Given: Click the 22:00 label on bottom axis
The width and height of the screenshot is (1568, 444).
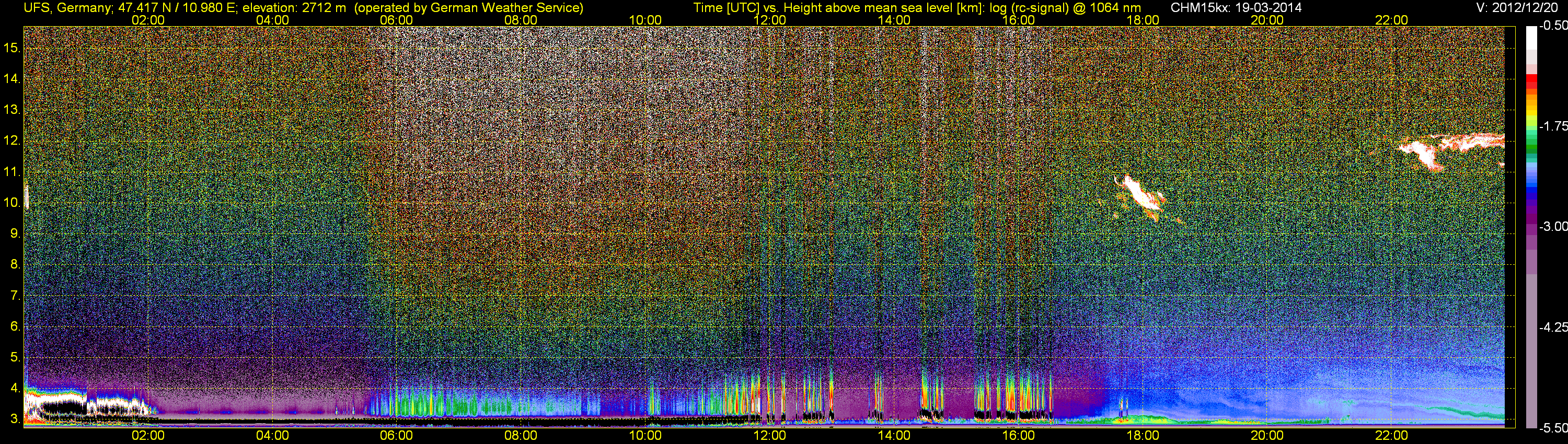Looking at the screenshot, I should 1391,436.
